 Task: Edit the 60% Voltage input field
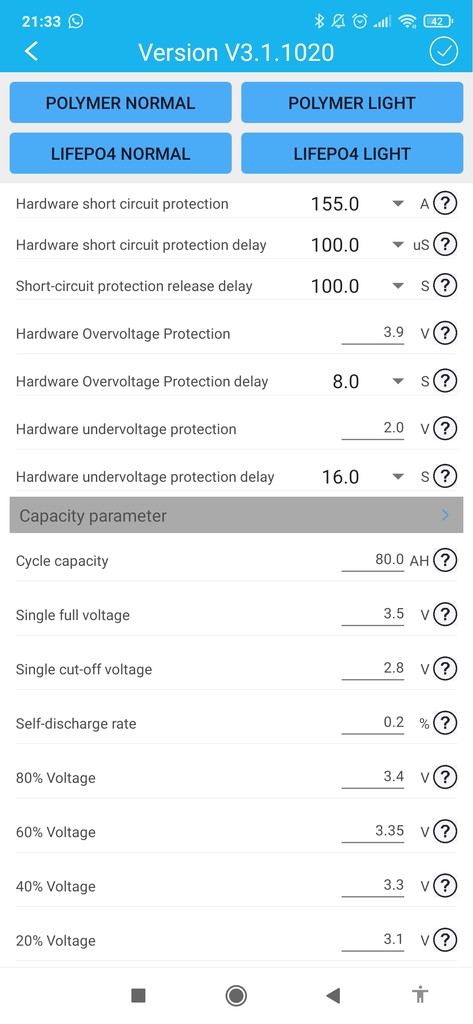[372, 831]
